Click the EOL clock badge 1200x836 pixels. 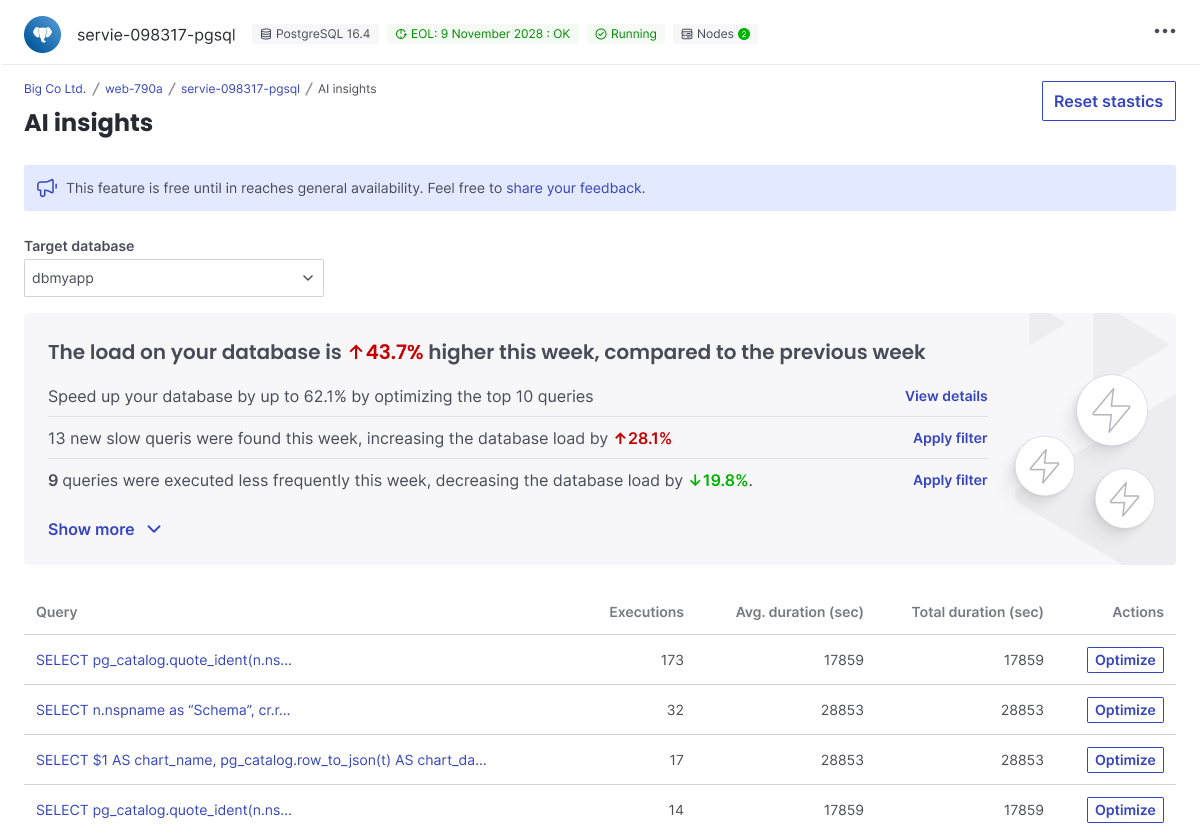(402, 33)
